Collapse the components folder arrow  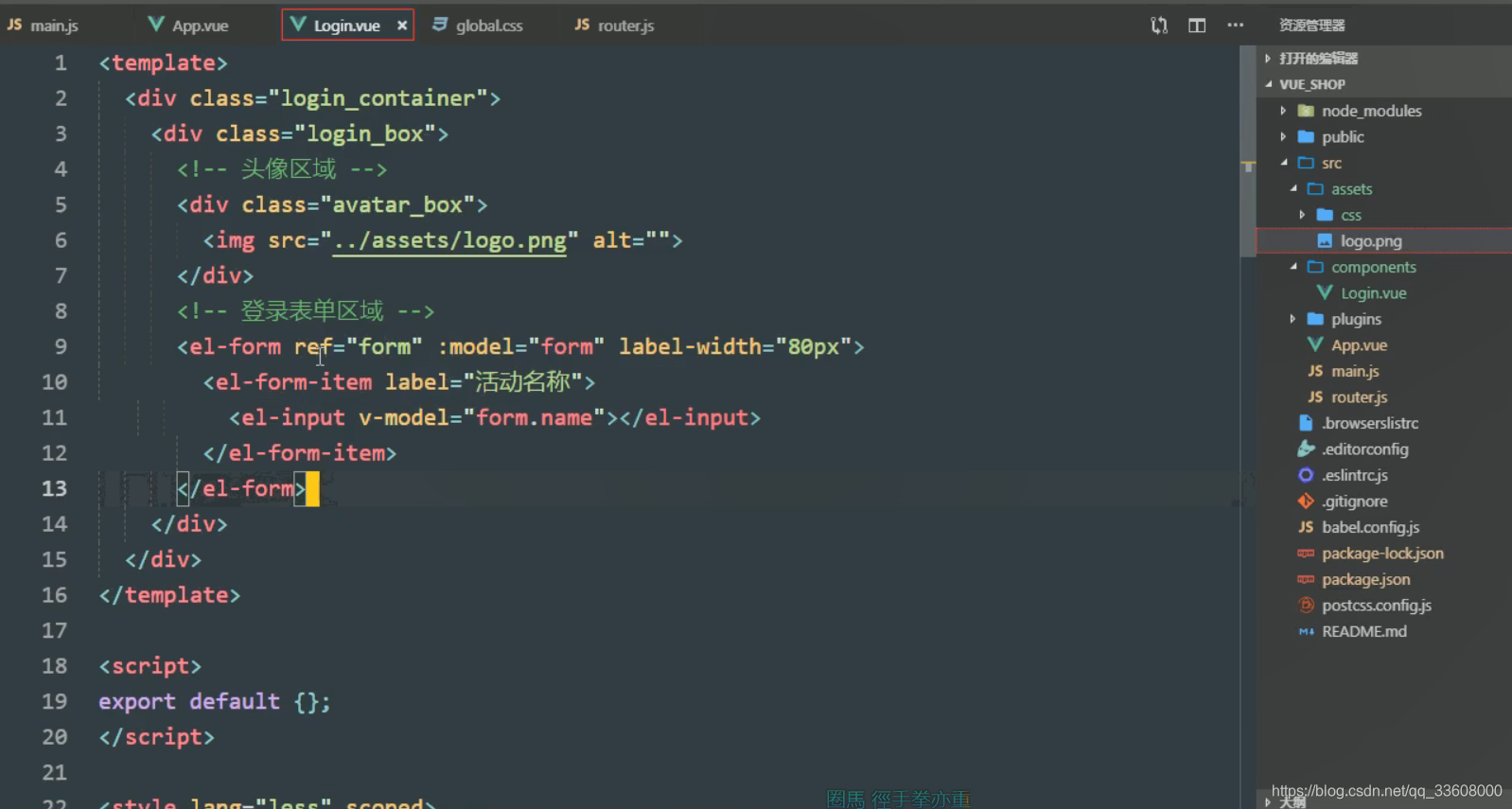coord(1293,267)
